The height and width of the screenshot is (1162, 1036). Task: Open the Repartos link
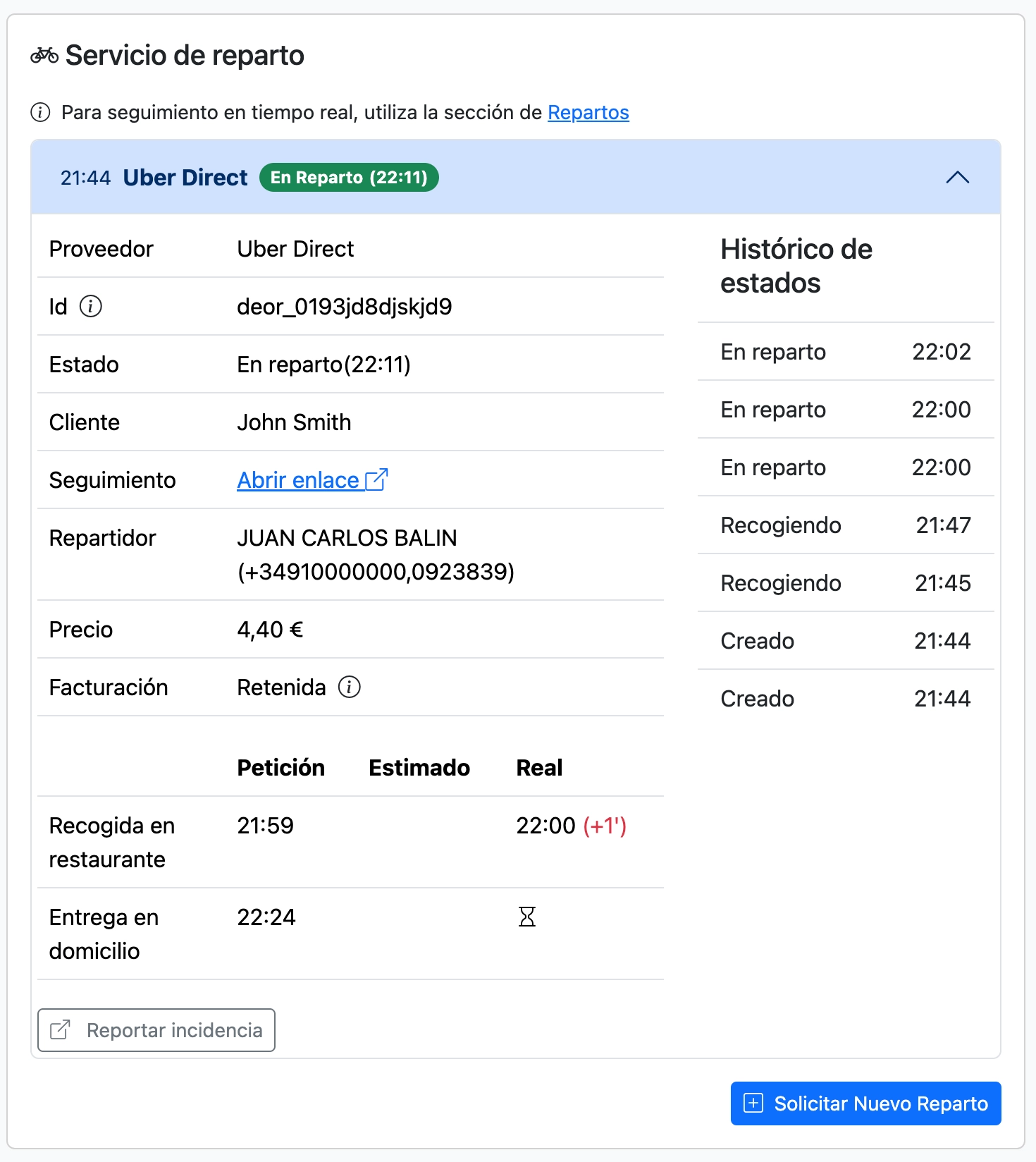pyautogui.click(x=588, y=112)
